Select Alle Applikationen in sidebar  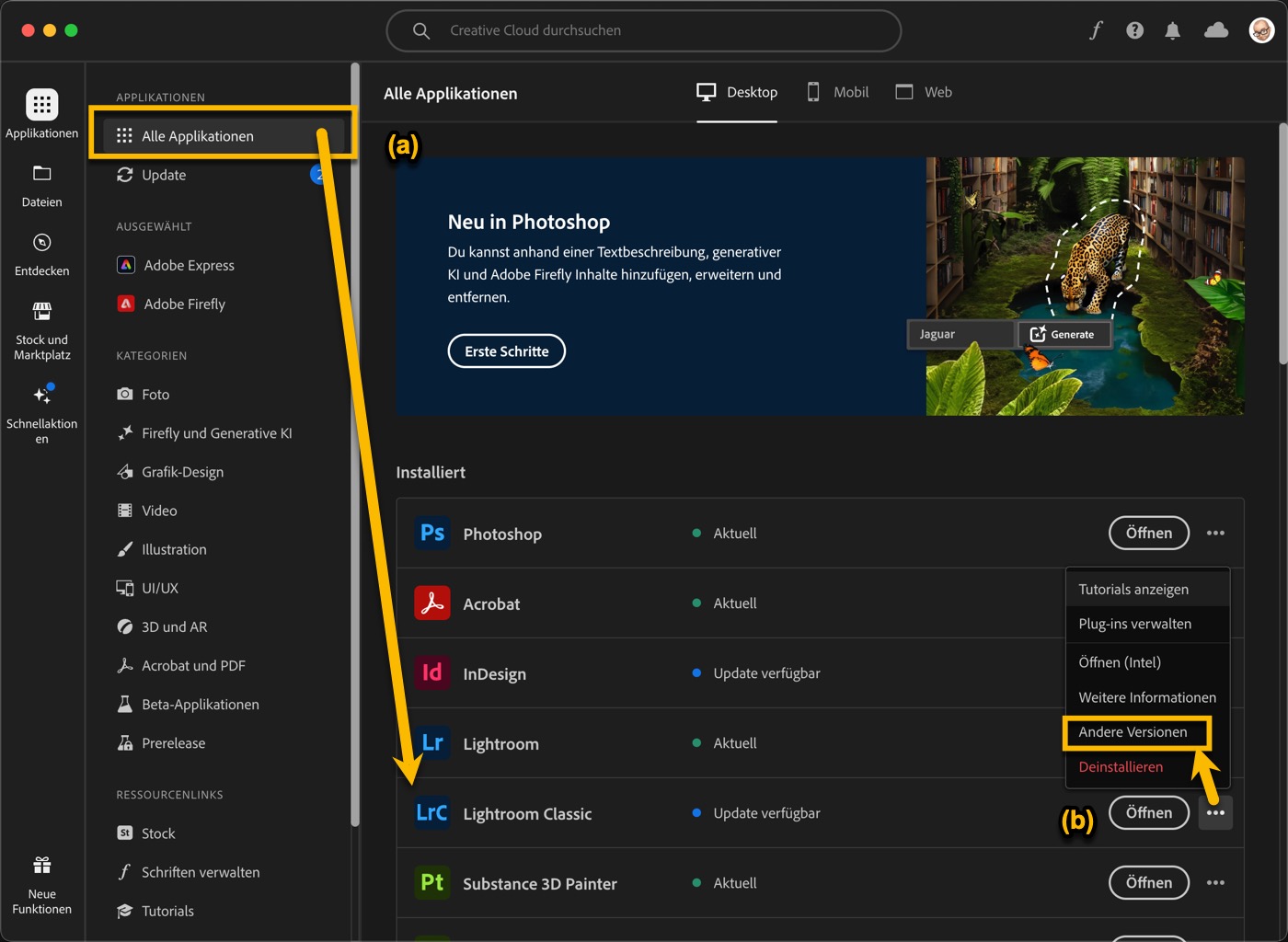pos(222,136)
